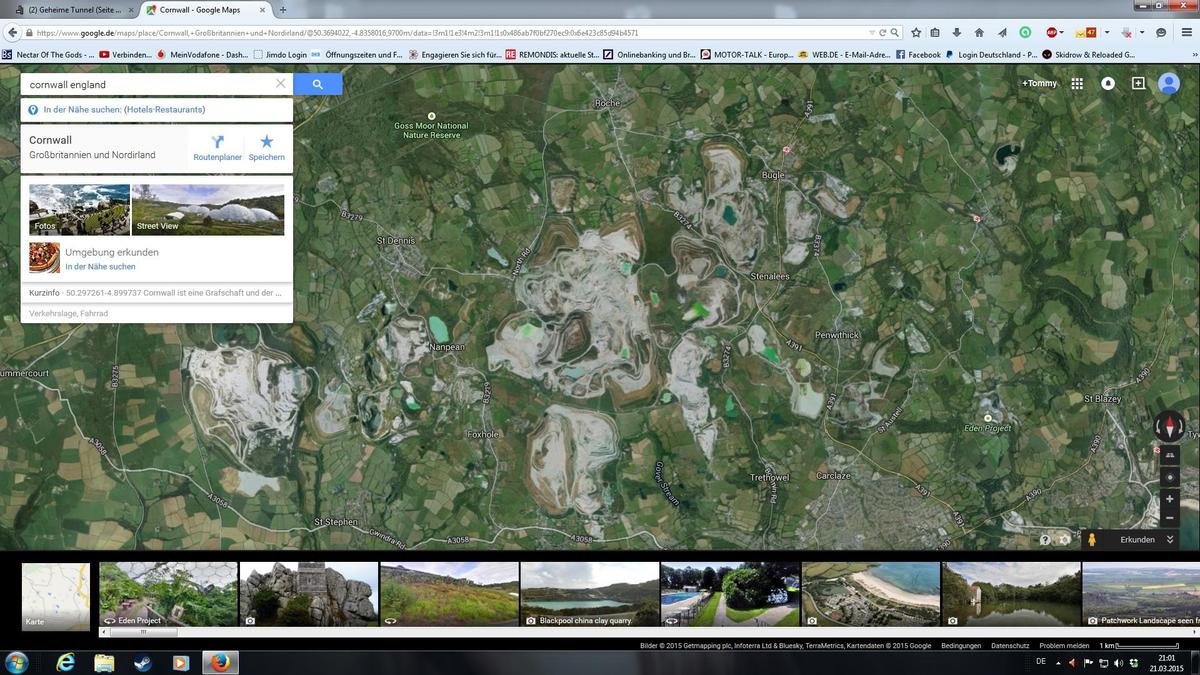The height and width of the screenshot is (675, 1200).
Task: Click the blue search magnifier button
Action: coord(317,85)
